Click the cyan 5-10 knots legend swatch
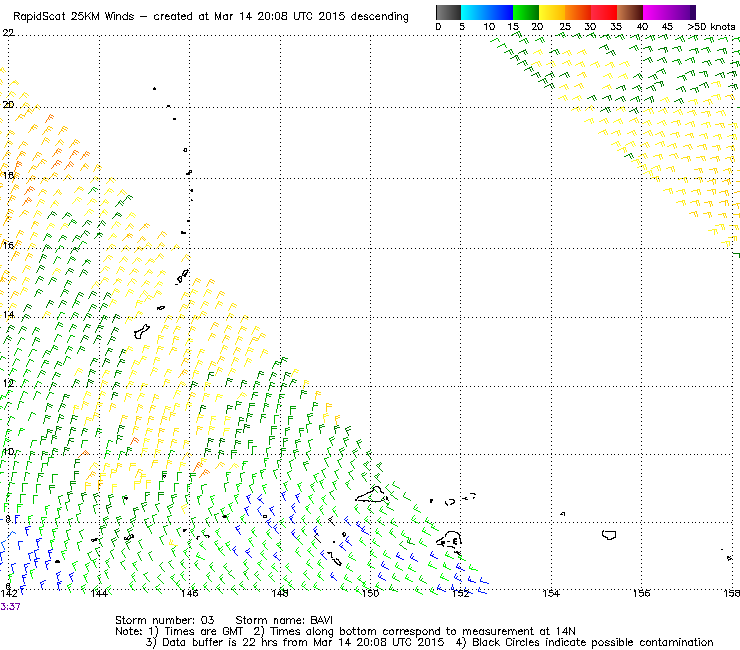The image size is (740, 650). [x=474, y=12]
